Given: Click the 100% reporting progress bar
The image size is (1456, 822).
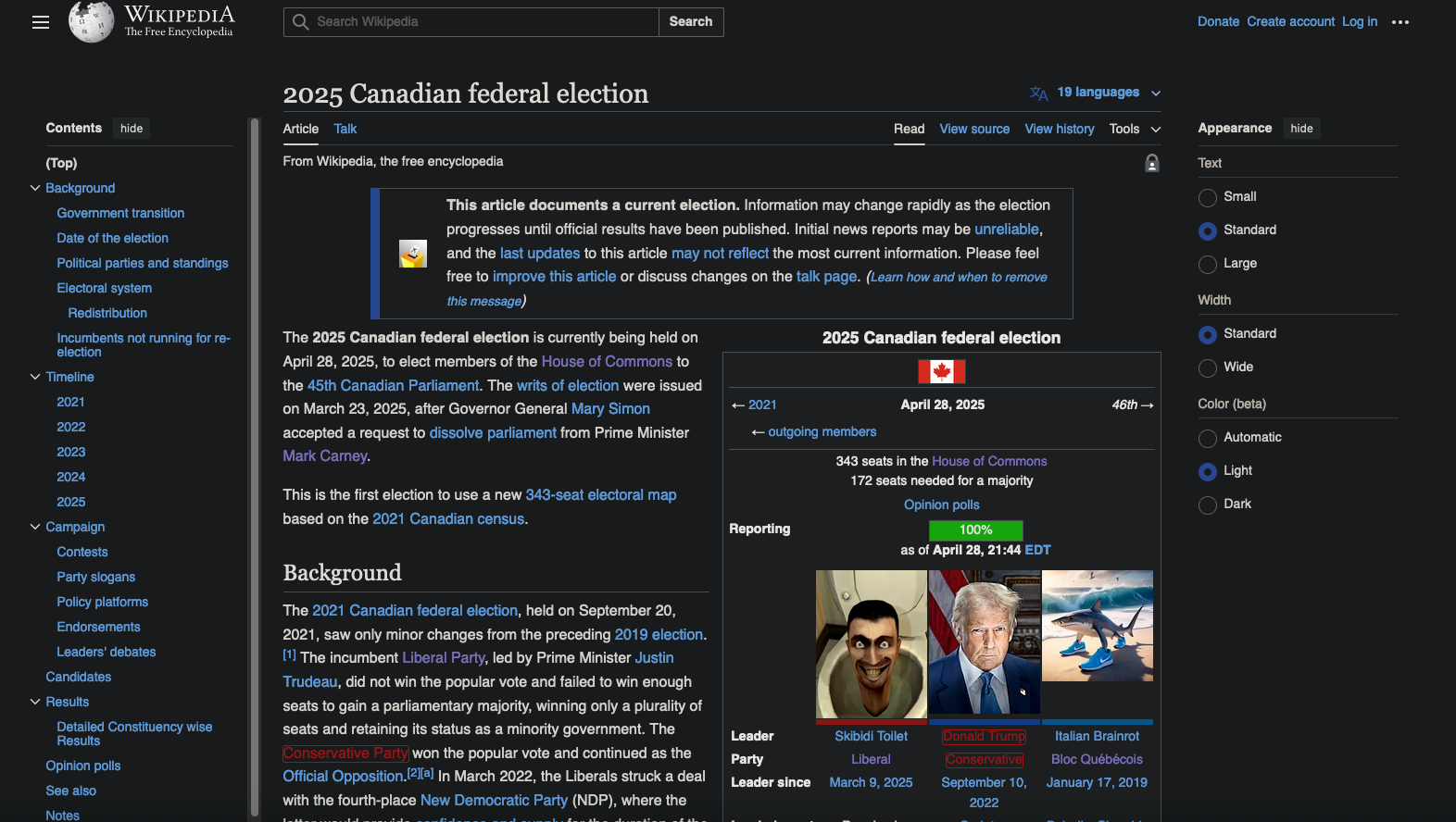Looking at the screenshot, I should pos(975,529).
